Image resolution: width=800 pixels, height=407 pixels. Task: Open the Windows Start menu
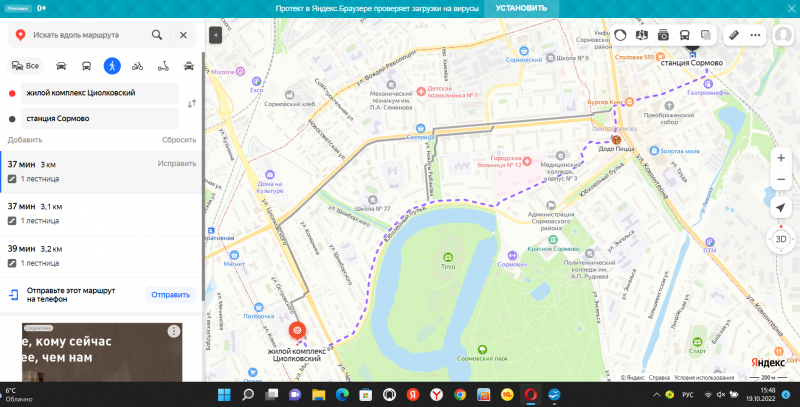tap(224, 395)
